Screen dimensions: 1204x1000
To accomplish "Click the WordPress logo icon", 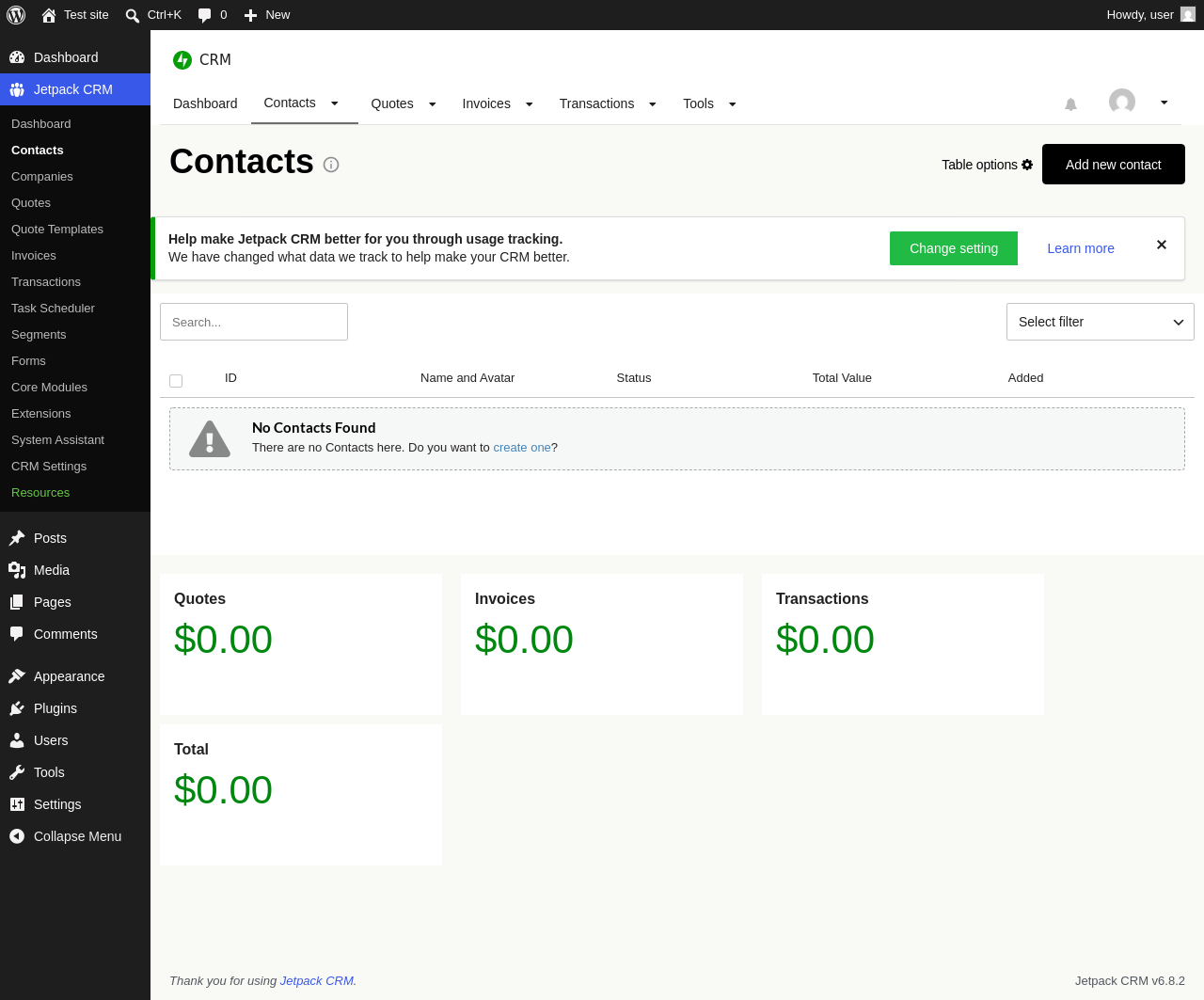I will tap(16, 15).
